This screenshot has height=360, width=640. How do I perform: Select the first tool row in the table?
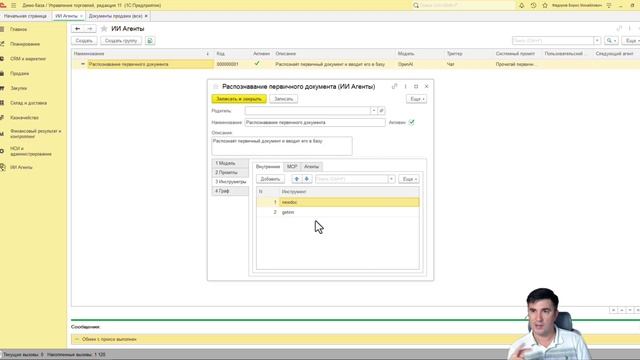338,202
